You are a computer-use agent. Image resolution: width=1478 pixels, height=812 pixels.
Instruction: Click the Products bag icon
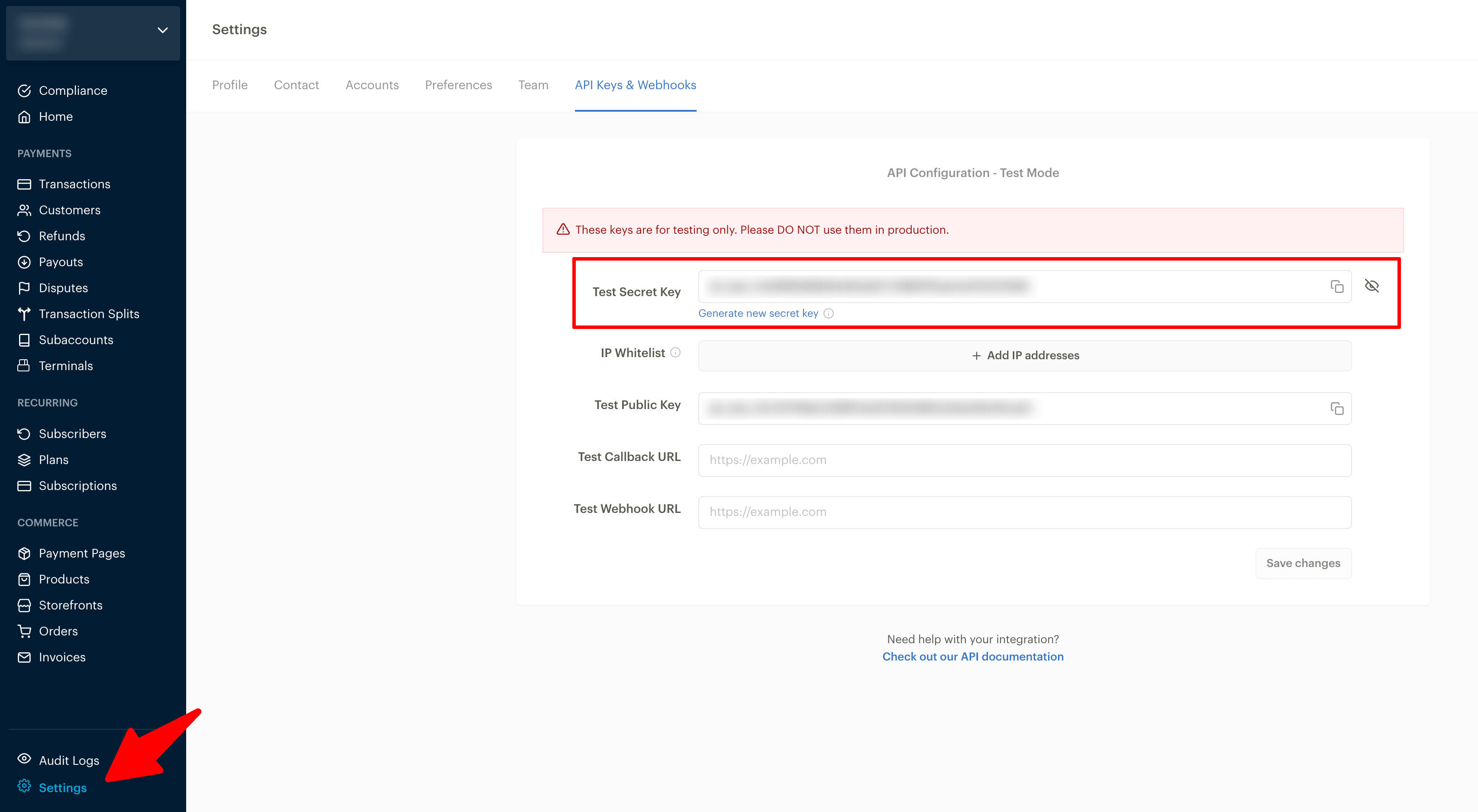[24, 579]
